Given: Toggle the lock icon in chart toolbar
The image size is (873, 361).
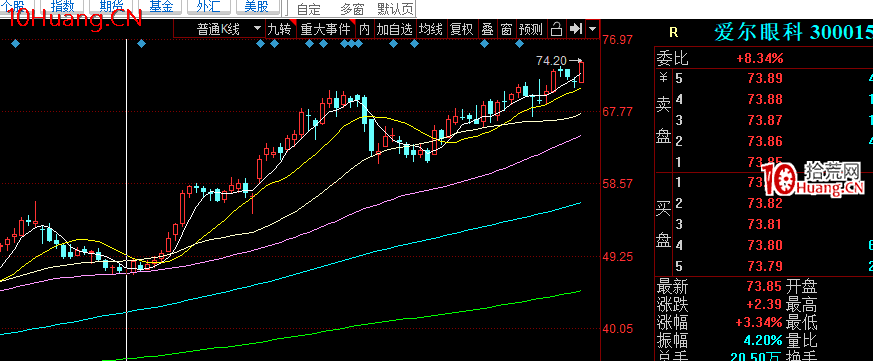Looking at the screenshot, I should (x=556, y=30).
